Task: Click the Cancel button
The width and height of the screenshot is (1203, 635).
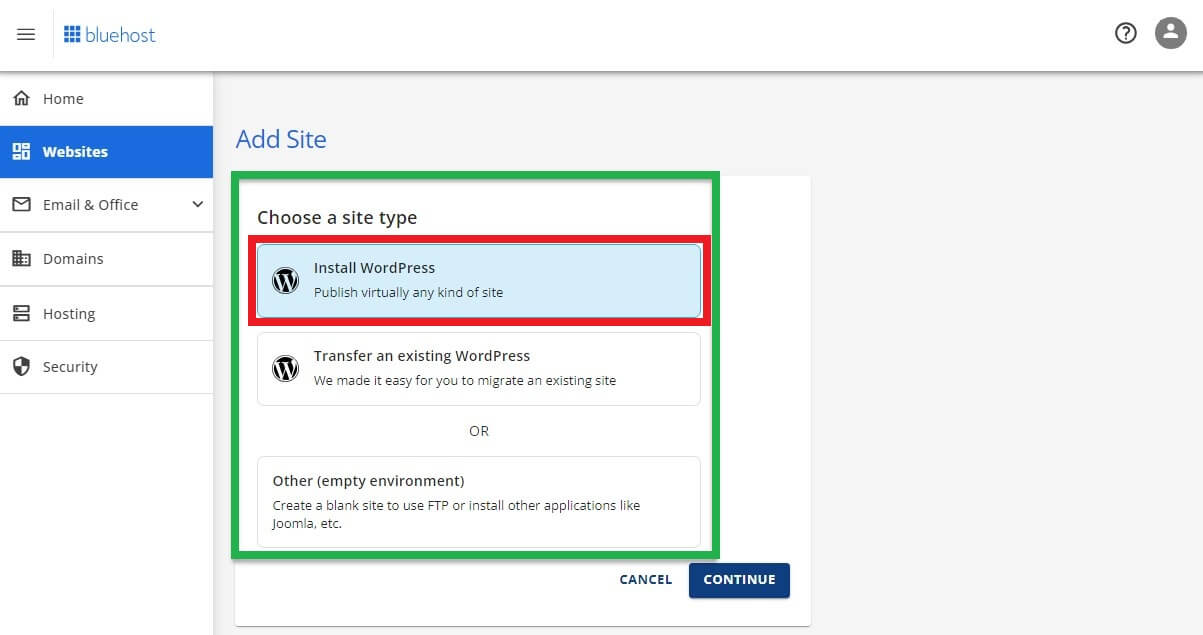Action: pyautogui.click(x=646, y=580)
